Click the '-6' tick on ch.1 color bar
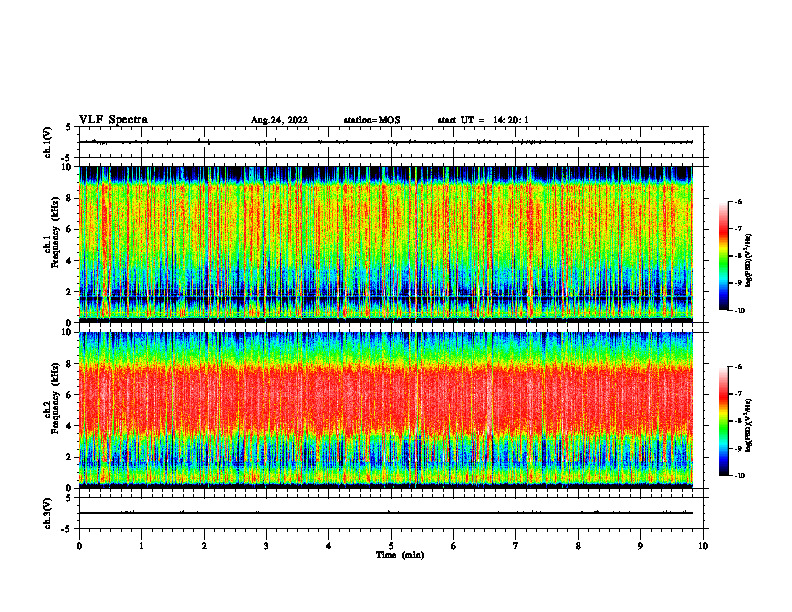The image size is (792, 612). tap(738, 202)
